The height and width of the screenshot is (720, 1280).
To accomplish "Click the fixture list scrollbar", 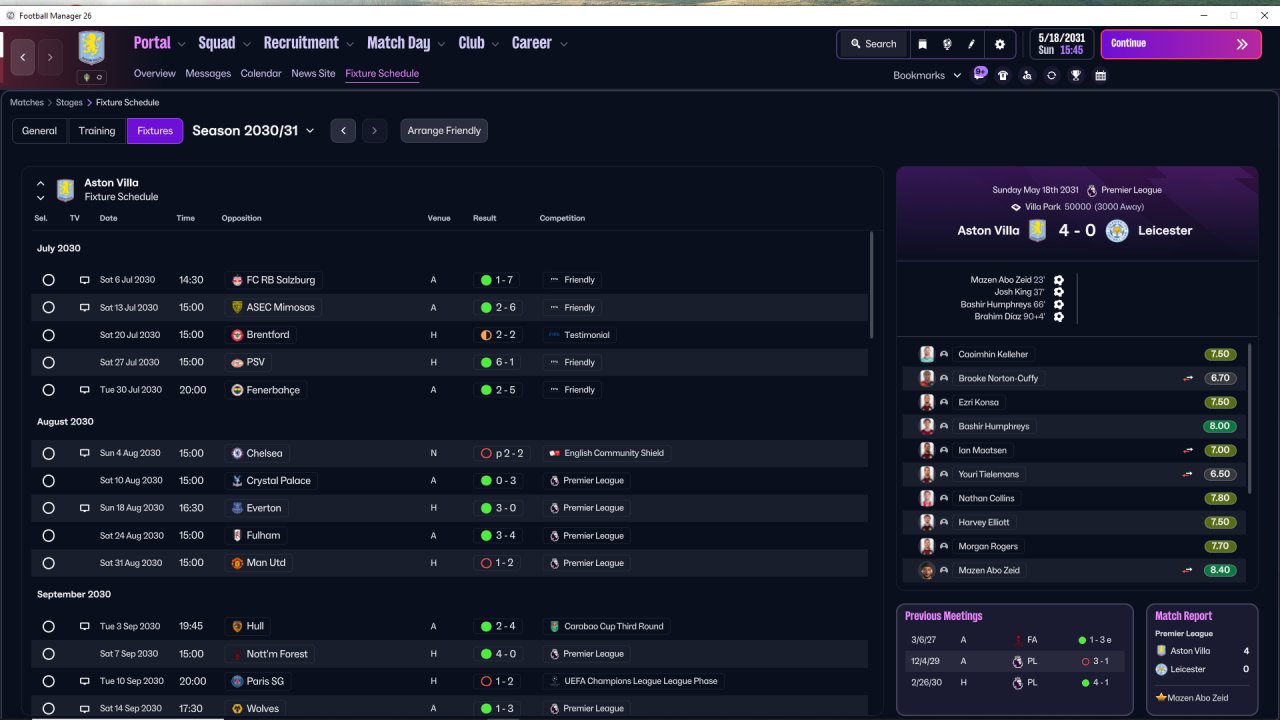I will tap(872, 285).
